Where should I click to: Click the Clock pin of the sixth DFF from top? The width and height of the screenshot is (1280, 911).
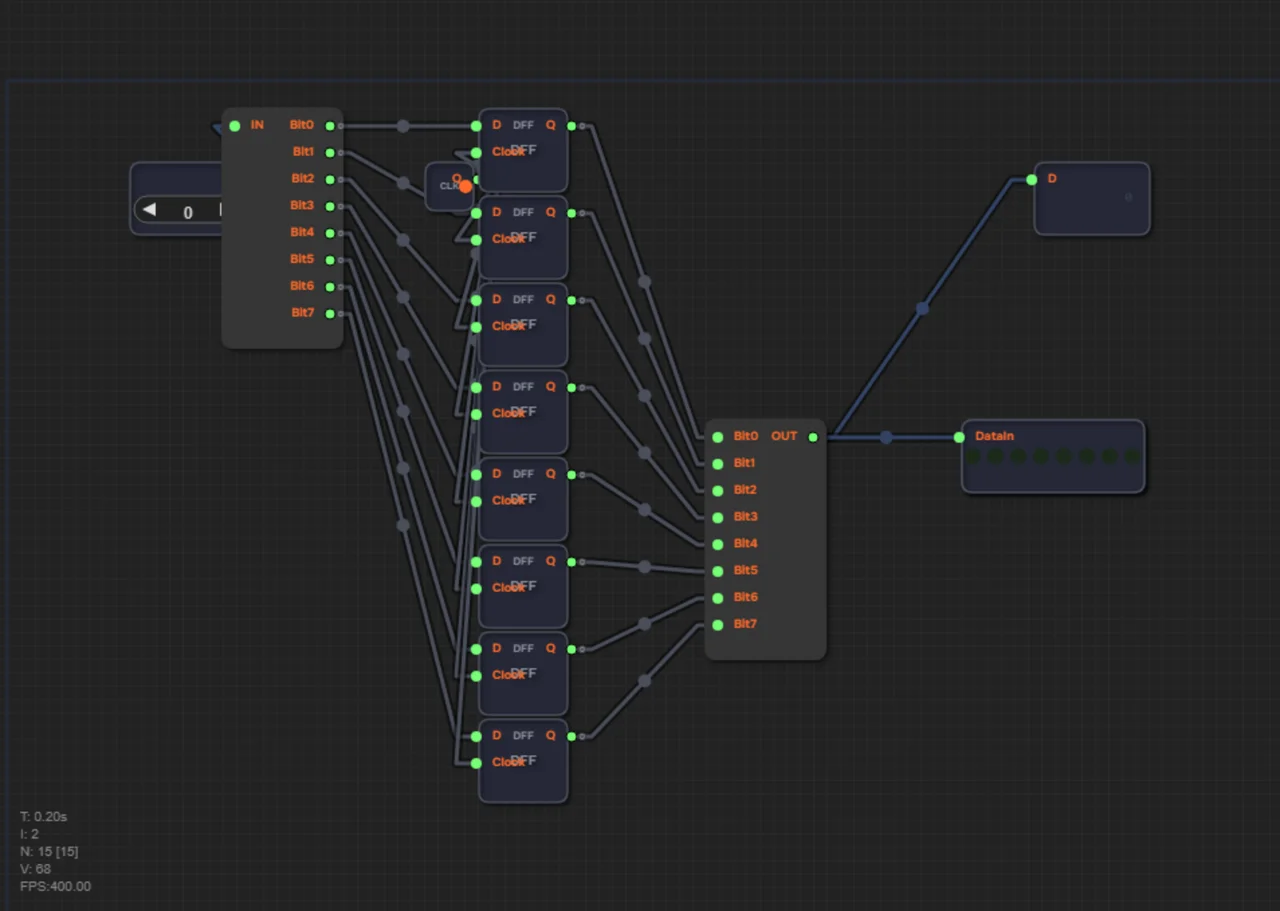[x=476, y=588]
